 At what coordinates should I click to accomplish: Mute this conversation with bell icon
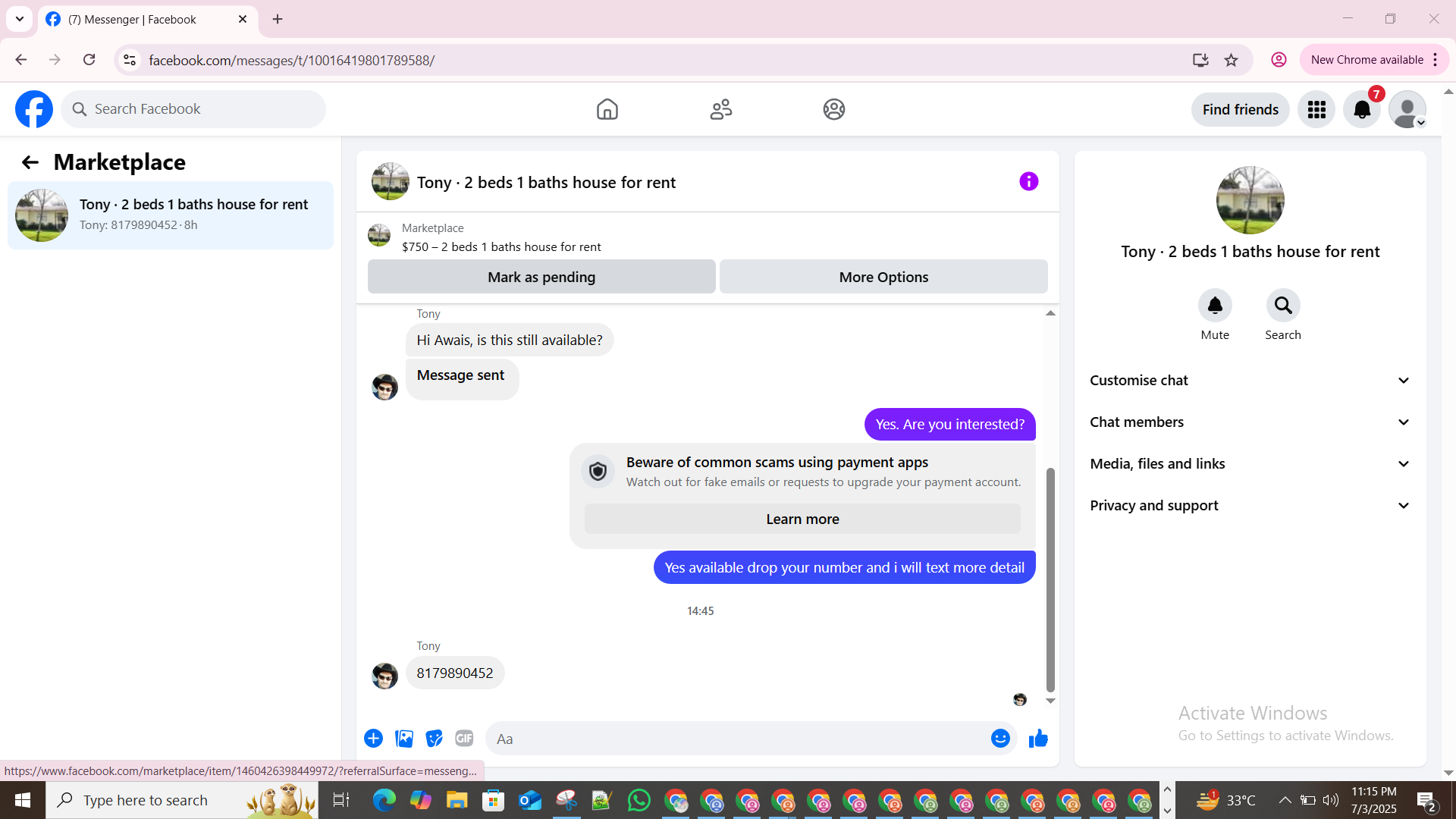[x=1215, y=306]
